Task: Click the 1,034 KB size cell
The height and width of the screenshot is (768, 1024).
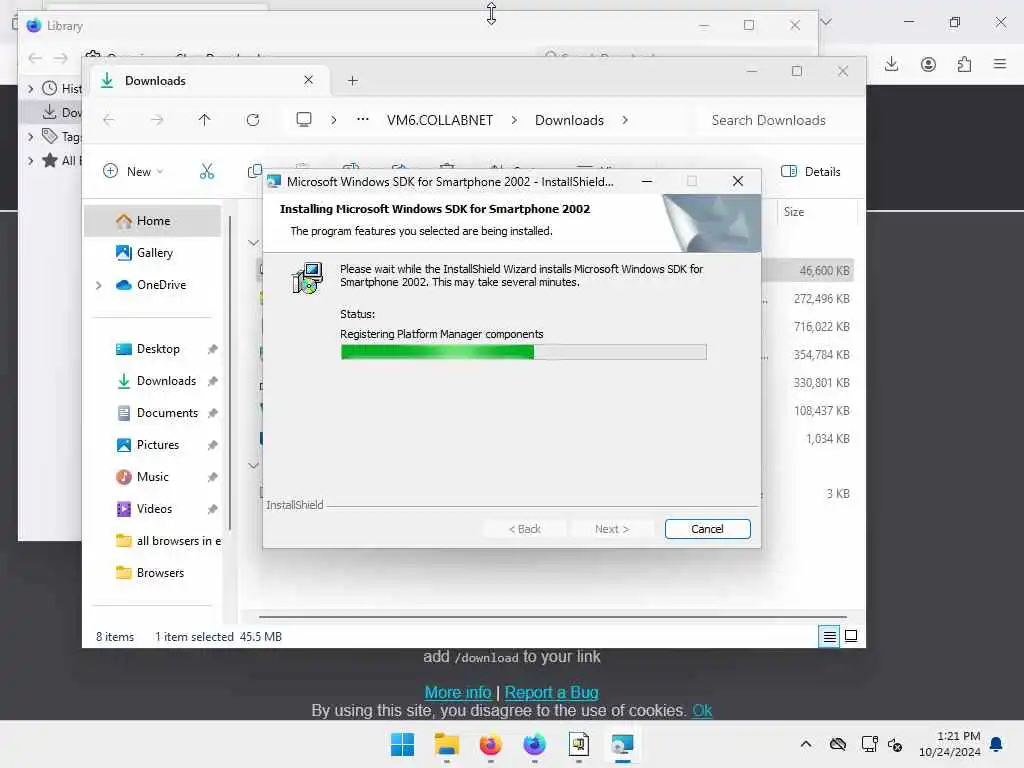Action: (x=827, y=439)
